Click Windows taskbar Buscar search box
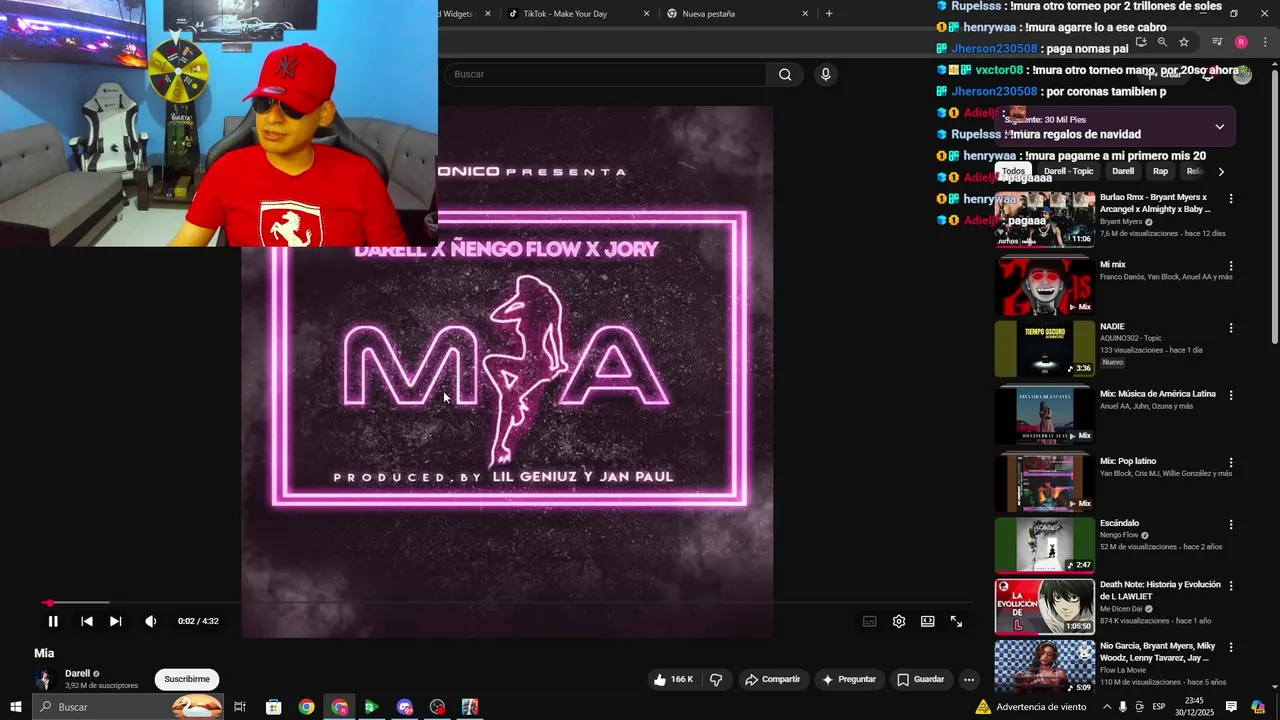 (x=128, y=707)
